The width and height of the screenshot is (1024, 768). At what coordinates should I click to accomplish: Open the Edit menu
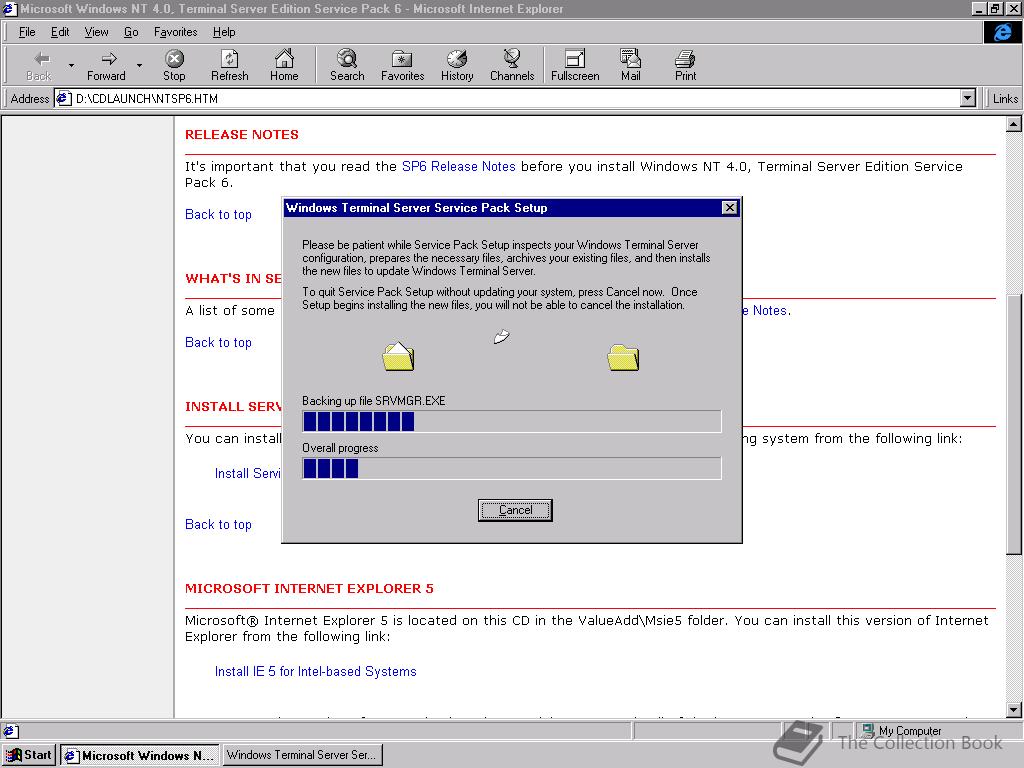coord(60,32)
